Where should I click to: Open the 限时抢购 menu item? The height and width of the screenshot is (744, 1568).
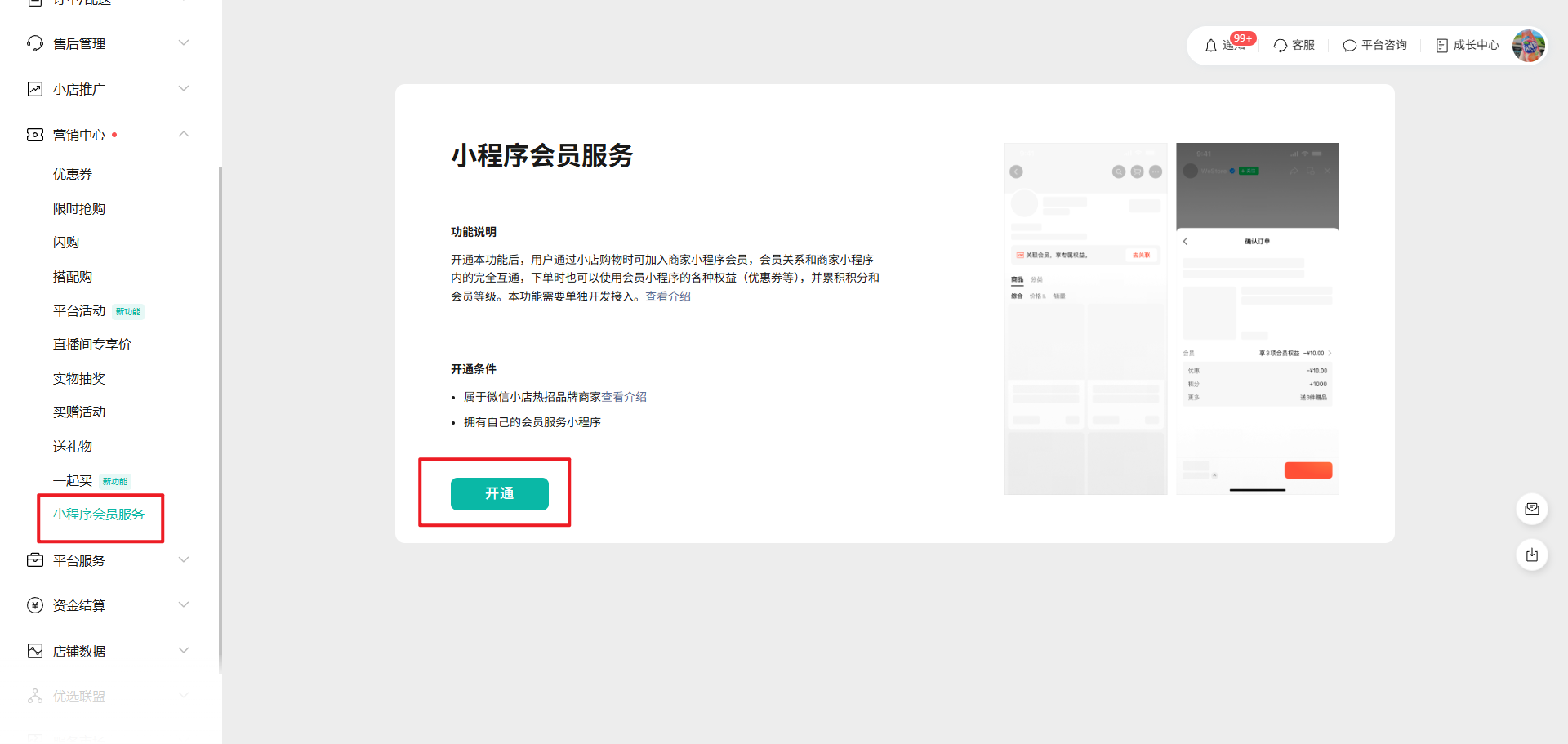[x=79, y=208]
